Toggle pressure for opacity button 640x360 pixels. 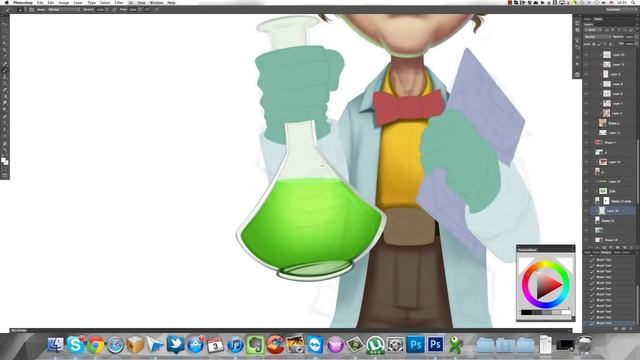tap(114, 9)
